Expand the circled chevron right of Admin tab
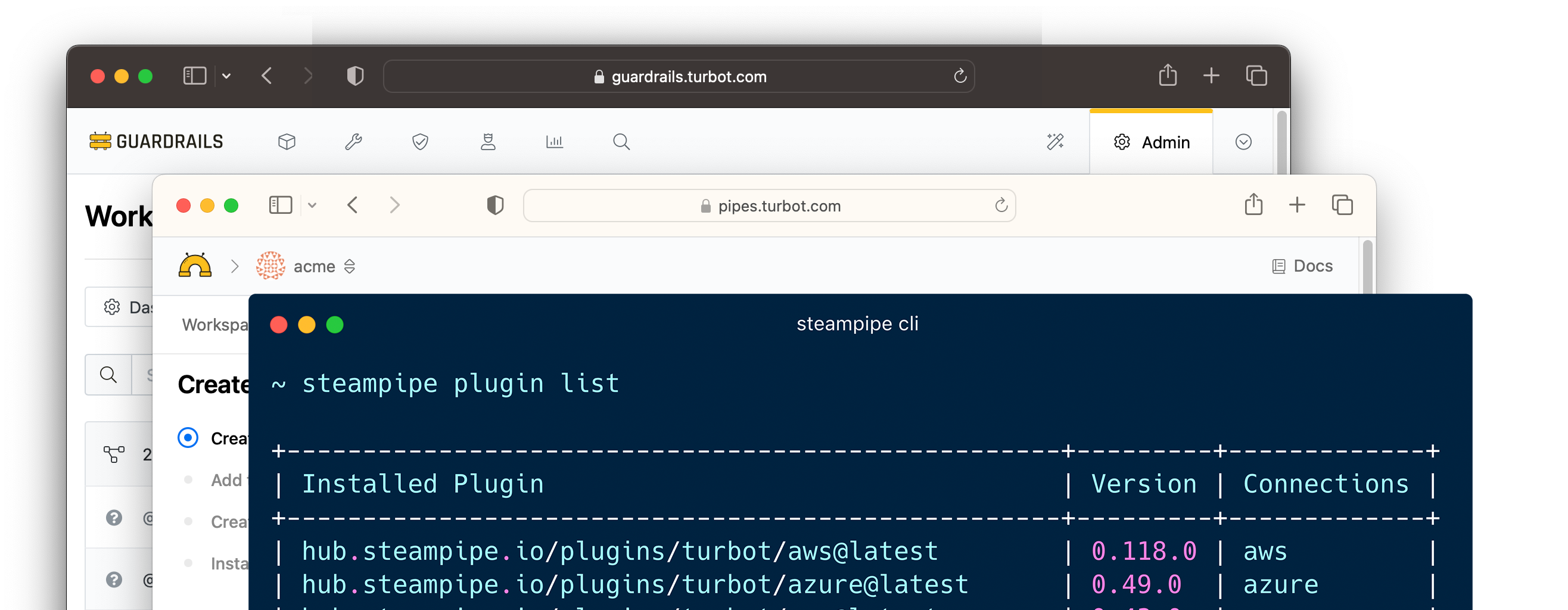1568x610 pixels. (1243, 141)
